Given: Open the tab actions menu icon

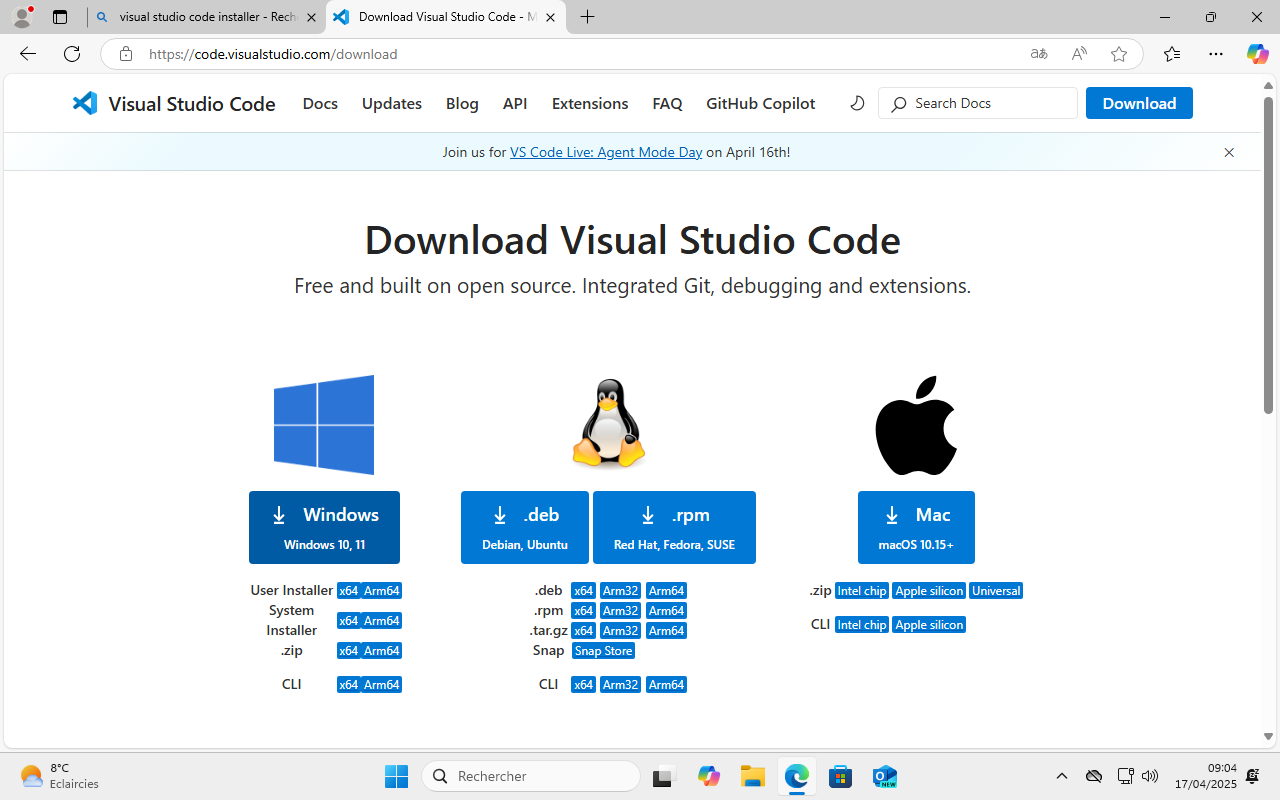Looking at the screenshot, I should click(x=60, y=17).
